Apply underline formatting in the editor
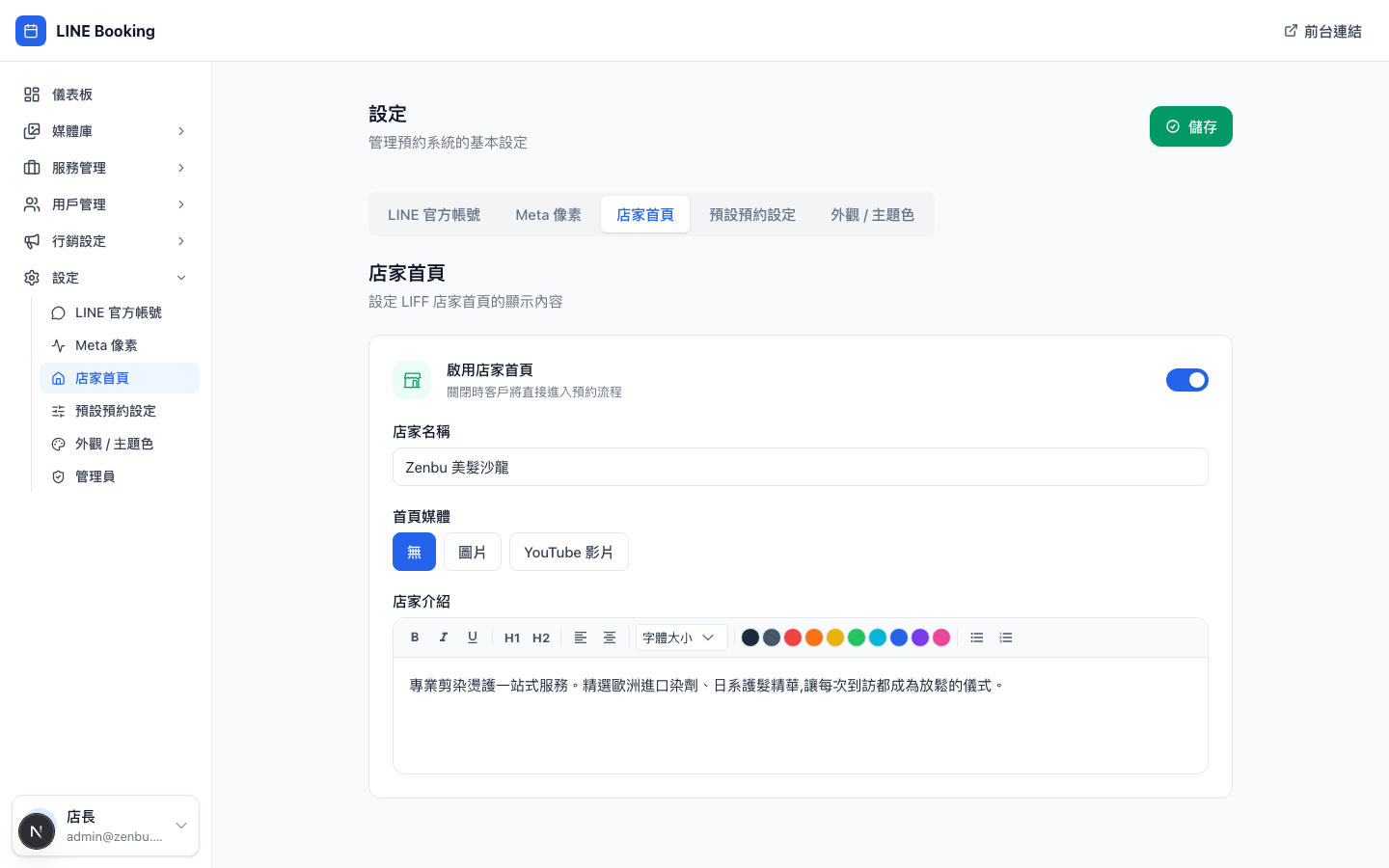Image resolution: width=1389 pixels, height=868 pixels. click(x=473, y=637)
